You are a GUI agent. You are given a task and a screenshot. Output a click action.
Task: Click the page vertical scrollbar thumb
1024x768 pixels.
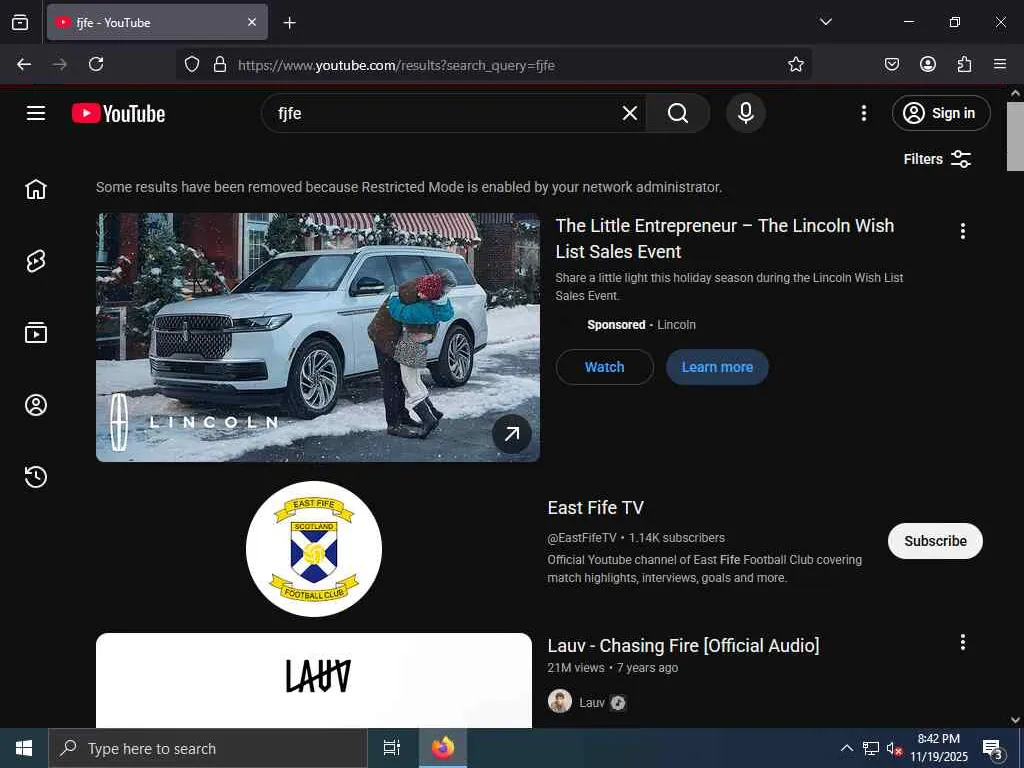coord(1015,136)
